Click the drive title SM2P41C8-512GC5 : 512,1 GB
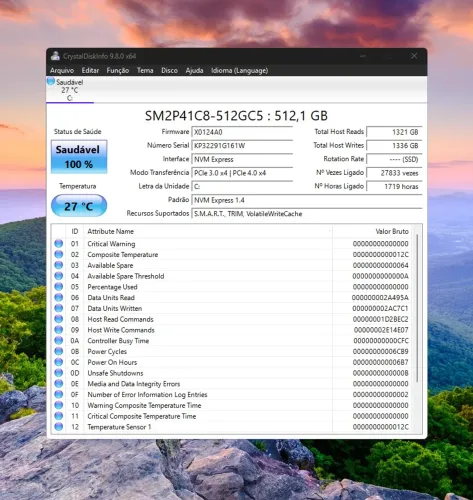Image resolution: width=473 pixels, height=500 pixels. click(x=236, y=116)
